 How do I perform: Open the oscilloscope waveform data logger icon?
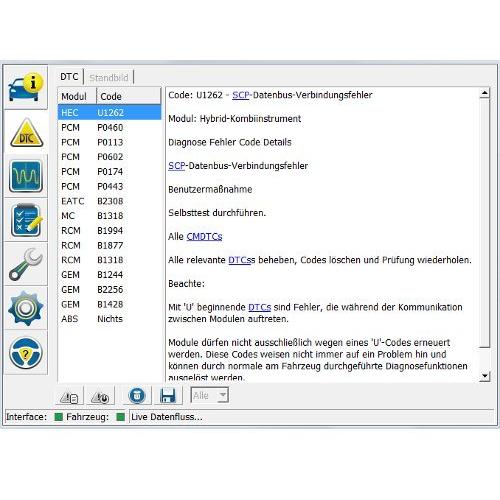point(26,176)
